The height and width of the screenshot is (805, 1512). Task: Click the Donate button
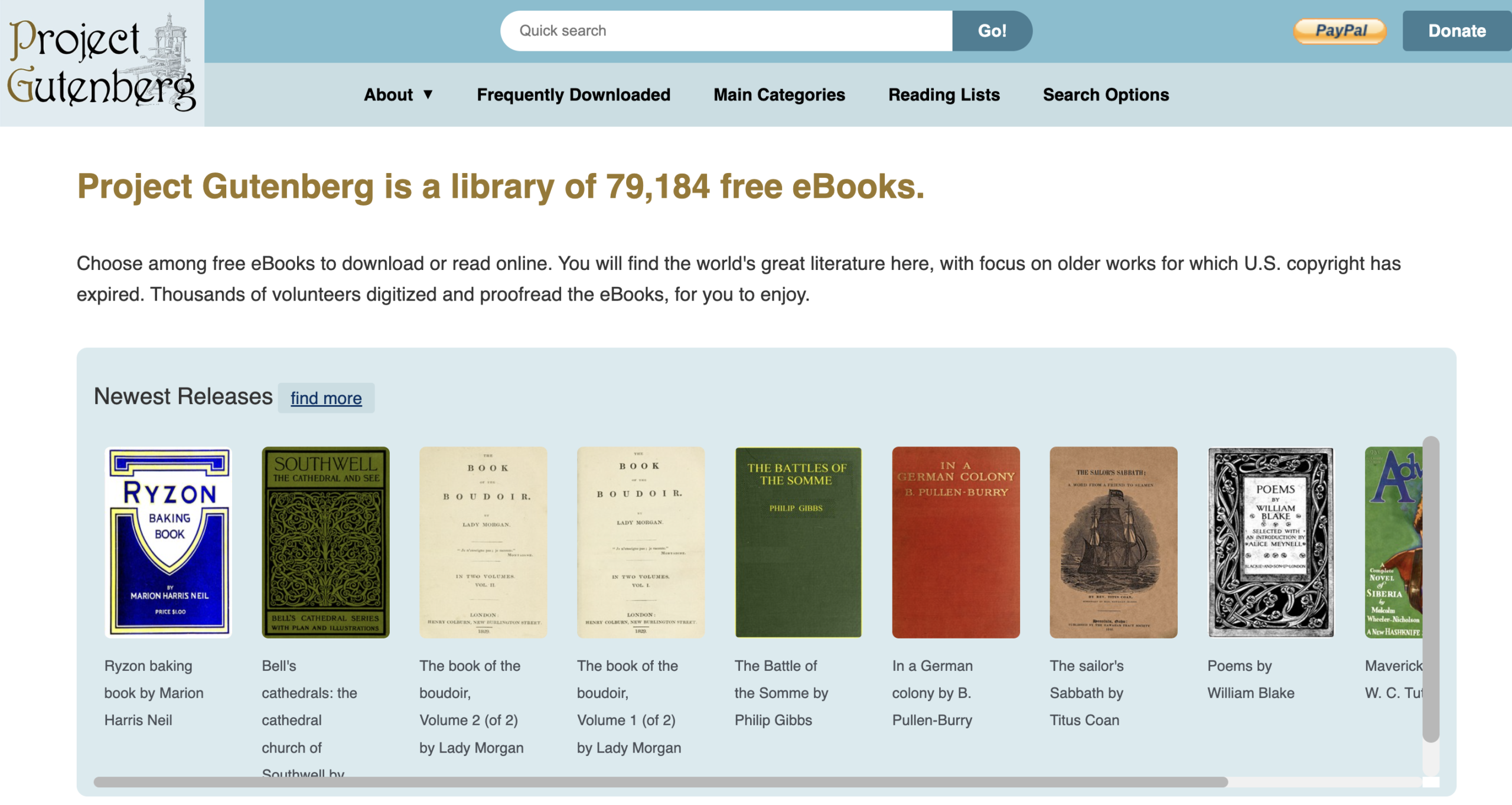1456,31
